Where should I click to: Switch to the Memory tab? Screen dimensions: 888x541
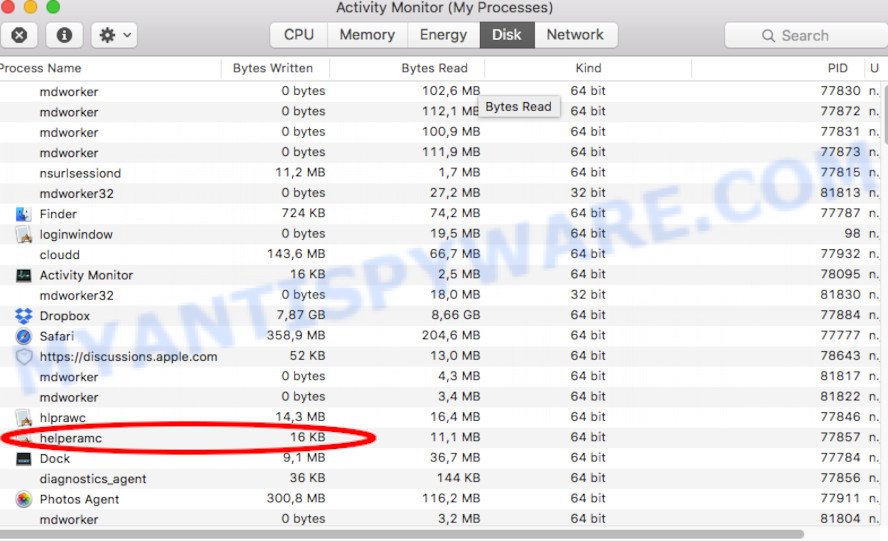[x=367, y=35]
